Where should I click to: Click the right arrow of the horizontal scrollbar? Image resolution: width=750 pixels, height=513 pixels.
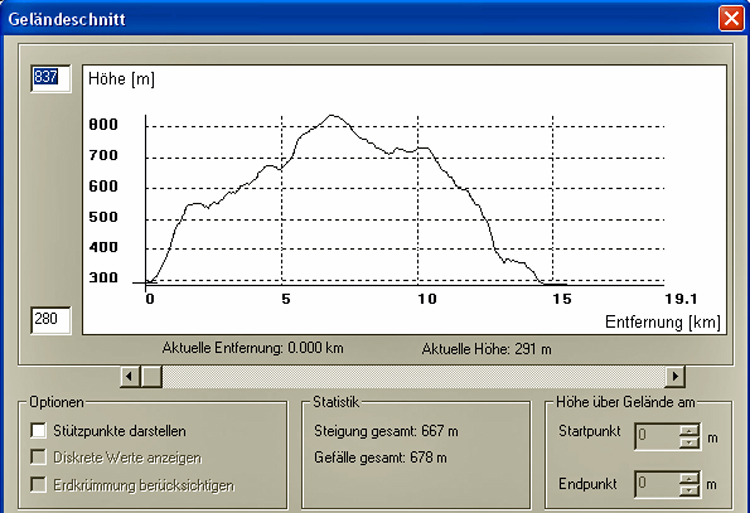(676, 376)
